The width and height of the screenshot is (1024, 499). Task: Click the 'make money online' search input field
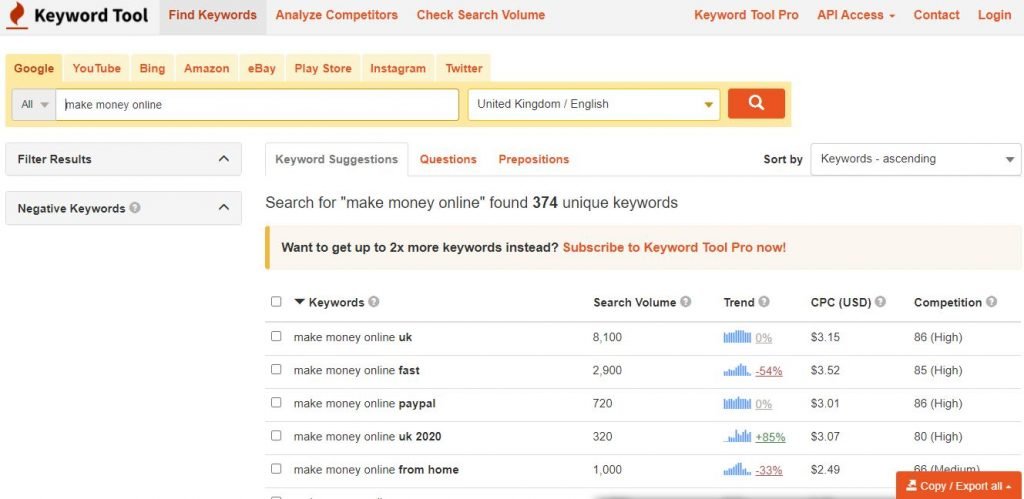pyautogui.click(x=257, y=104)
